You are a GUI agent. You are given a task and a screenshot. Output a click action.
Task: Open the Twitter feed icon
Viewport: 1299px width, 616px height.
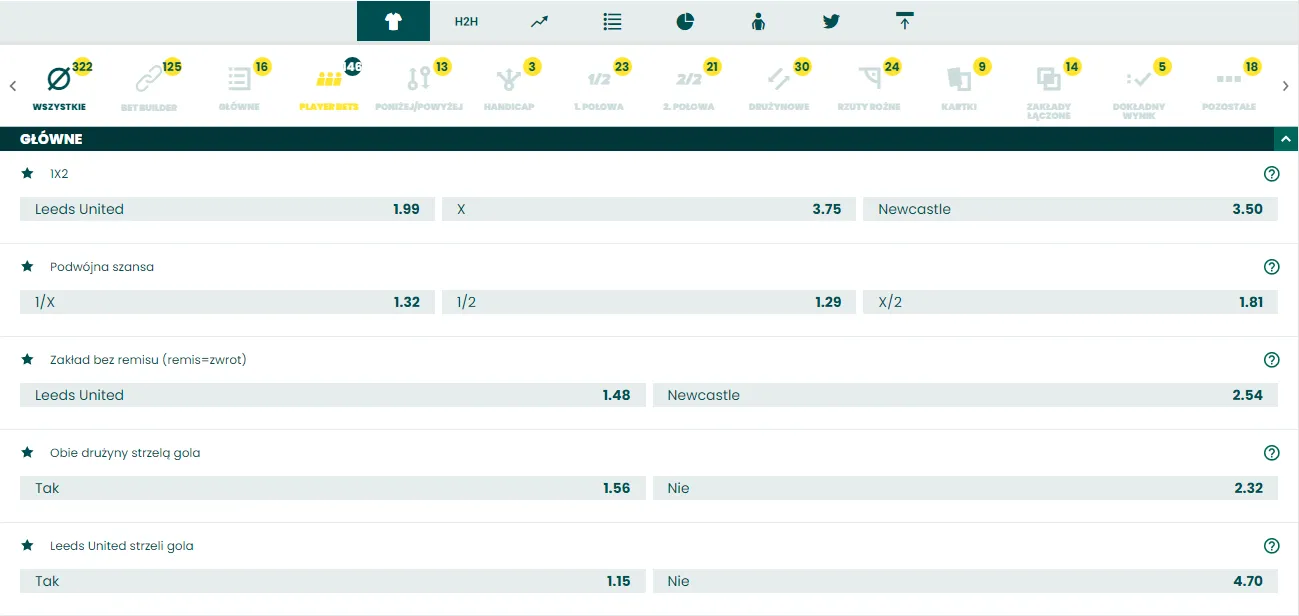(831, 20)
